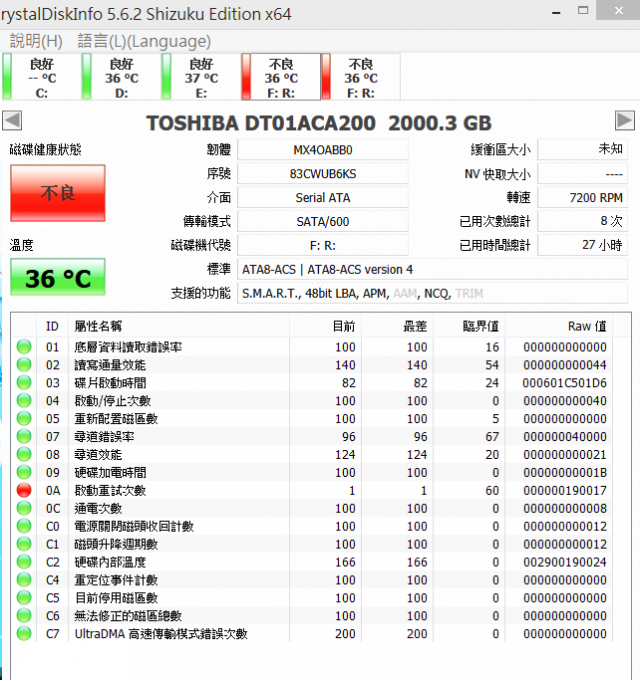This screenshot has width=640, height=681.
Task: Click the UltraDMA 高速傳輸模式錯誤次數 row
Action: [x=312, y=634]
